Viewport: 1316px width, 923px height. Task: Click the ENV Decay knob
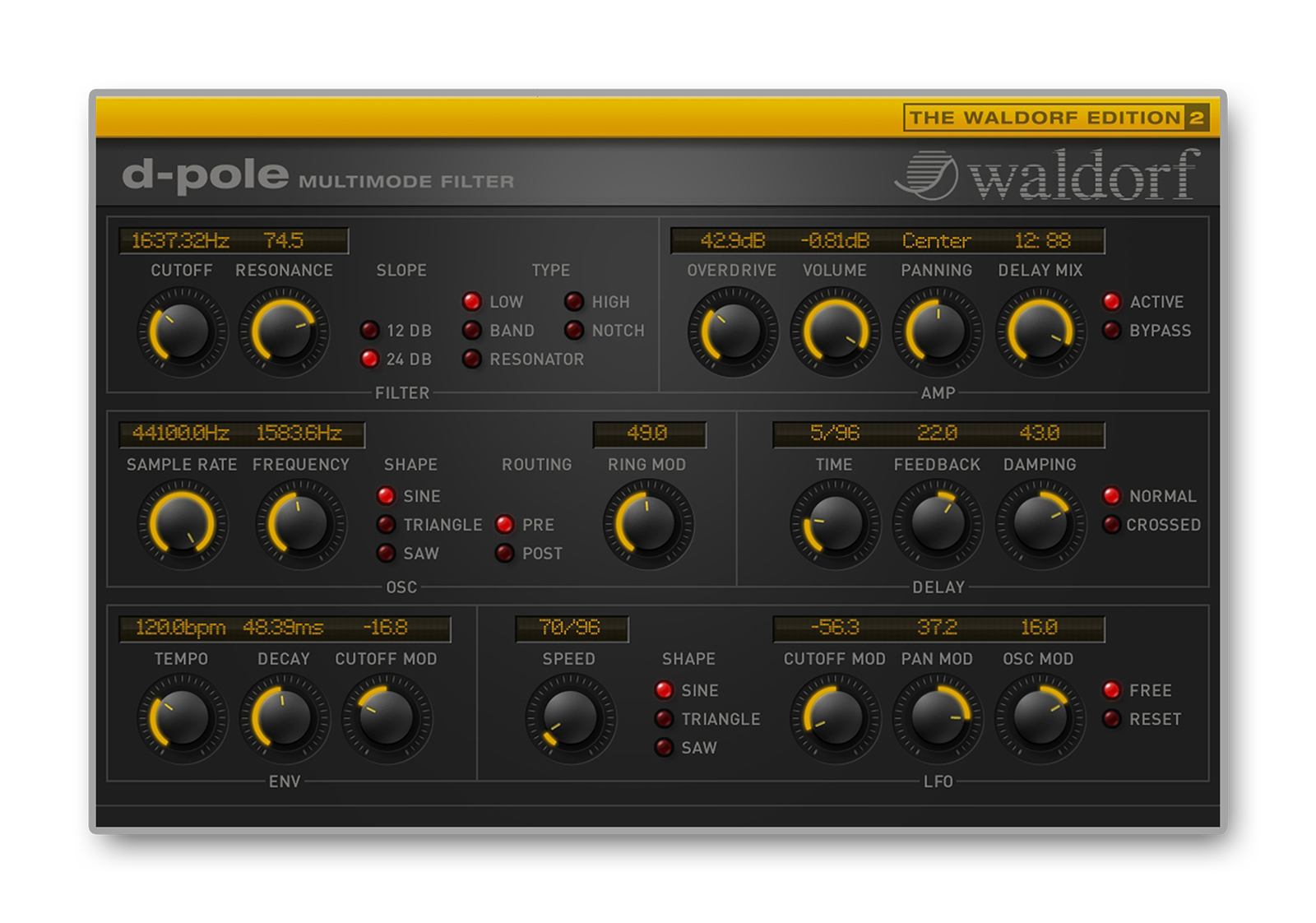(x=284, y=719)
